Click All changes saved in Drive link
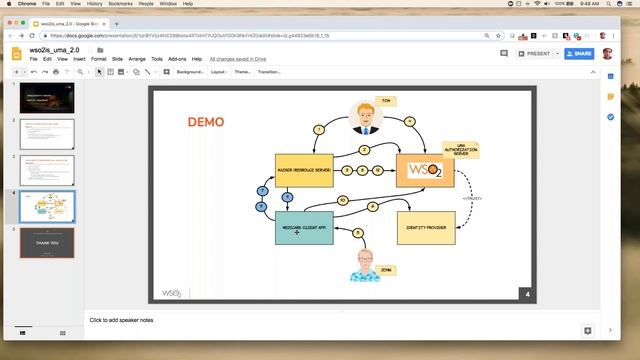 238,59
